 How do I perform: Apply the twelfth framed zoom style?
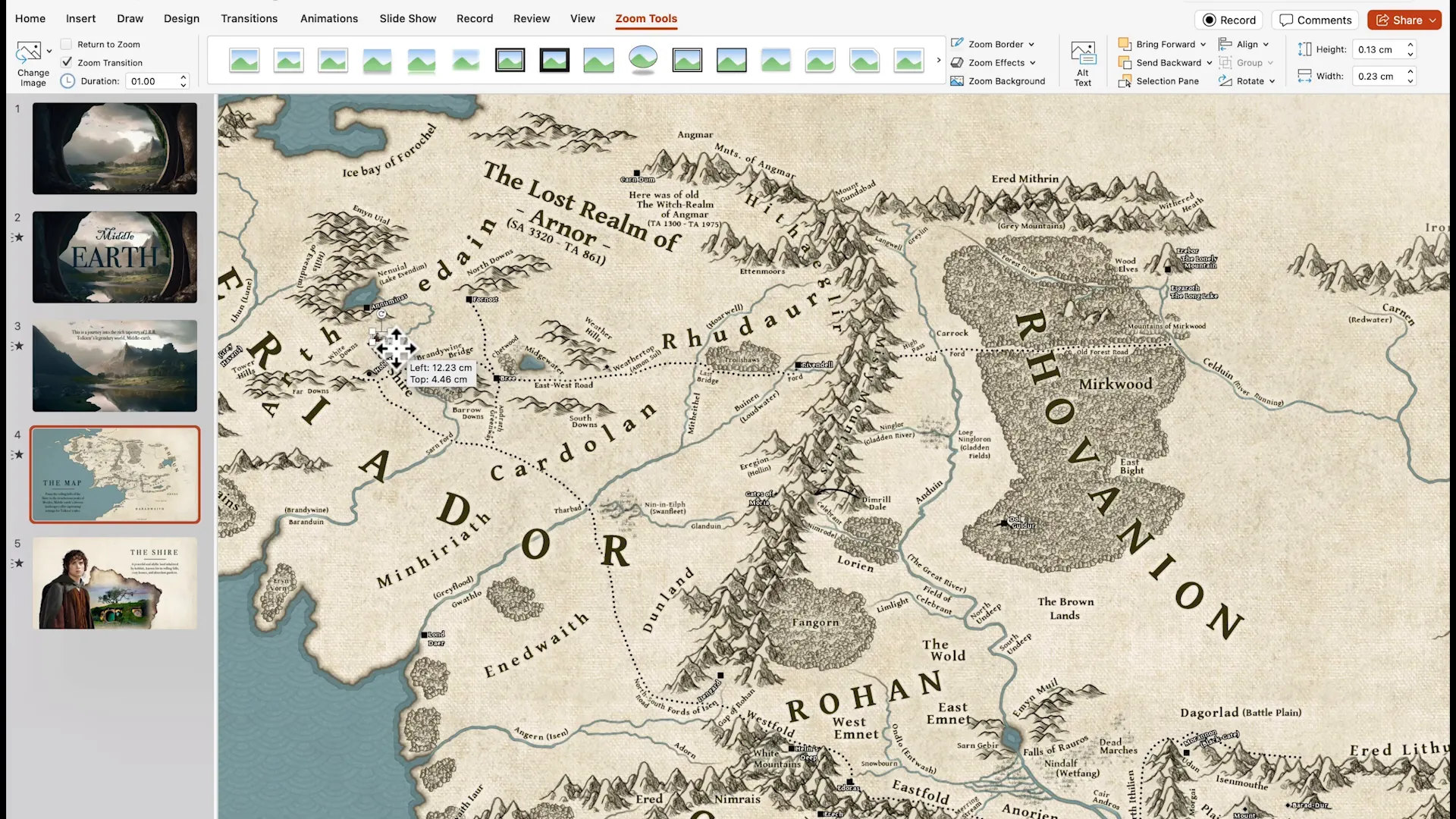pos(732,60)
